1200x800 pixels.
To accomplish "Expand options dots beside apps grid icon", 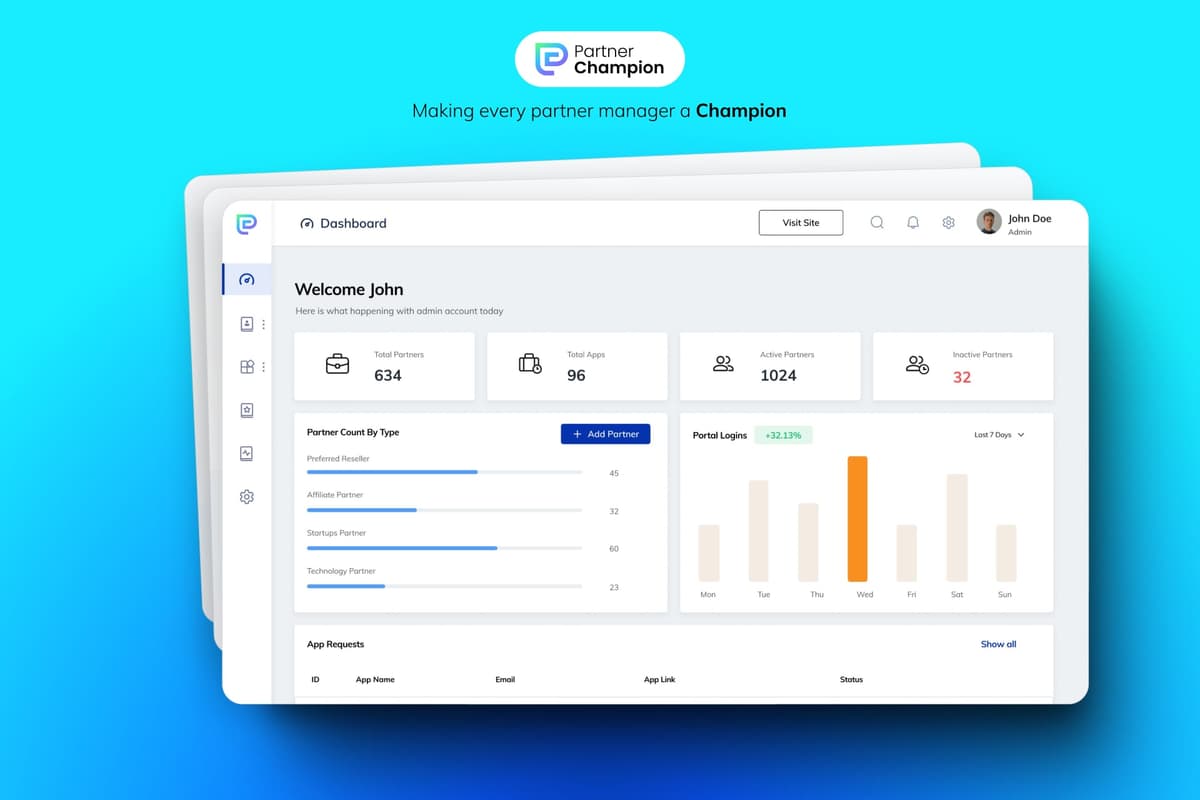I will pos(264,367).
